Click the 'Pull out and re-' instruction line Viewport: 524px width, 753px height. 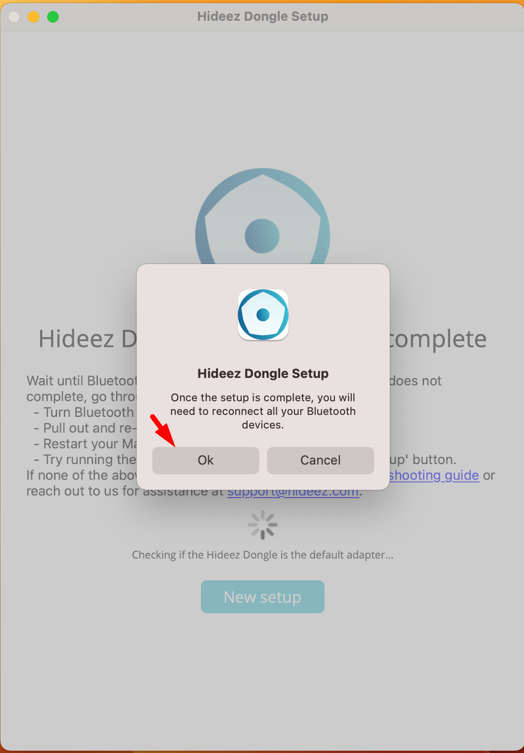pyautogui.click(x=85, y=428)
